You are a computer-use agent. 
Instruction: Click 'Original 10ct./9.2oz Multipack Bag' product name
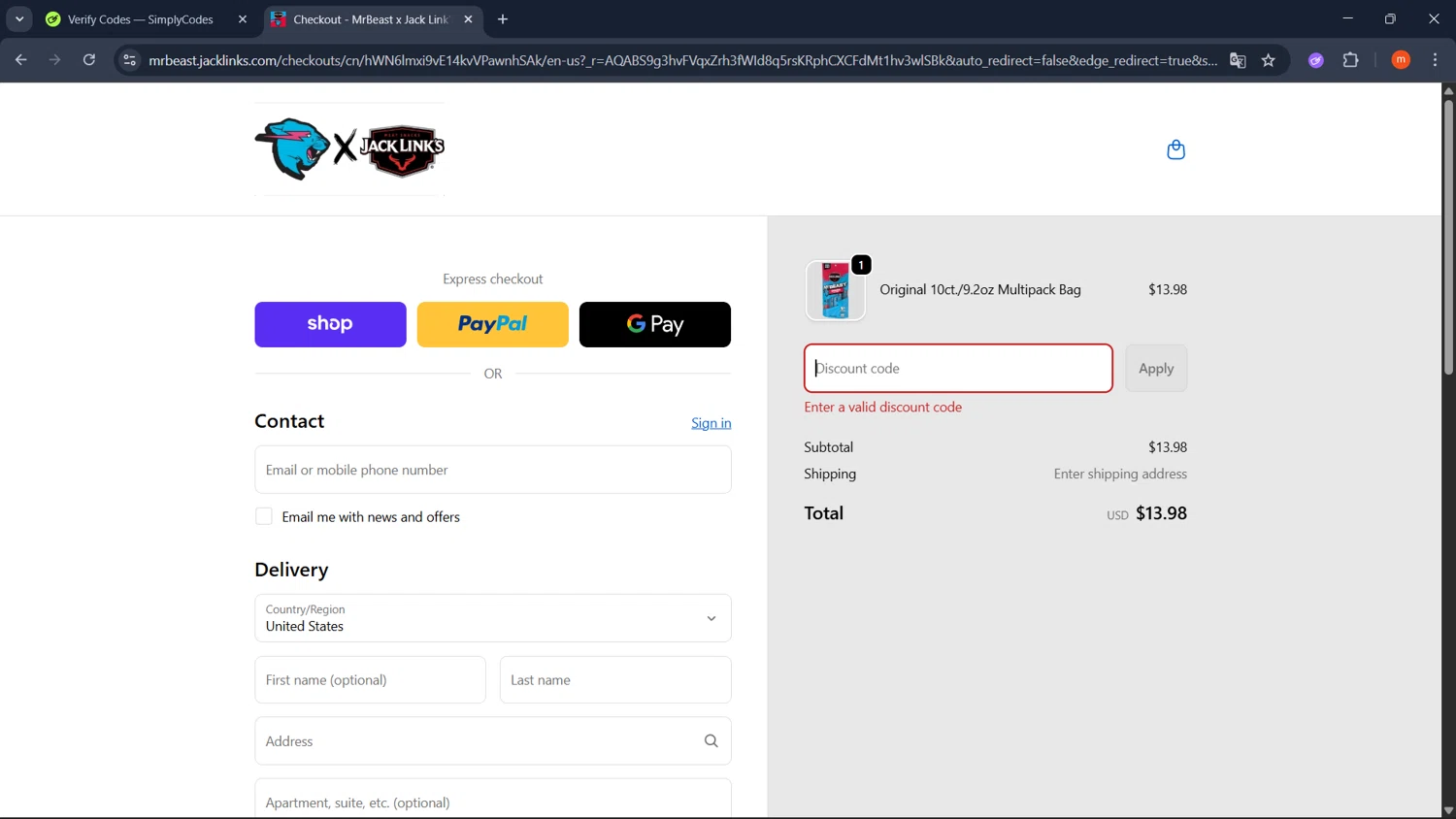tap(980, 289)
